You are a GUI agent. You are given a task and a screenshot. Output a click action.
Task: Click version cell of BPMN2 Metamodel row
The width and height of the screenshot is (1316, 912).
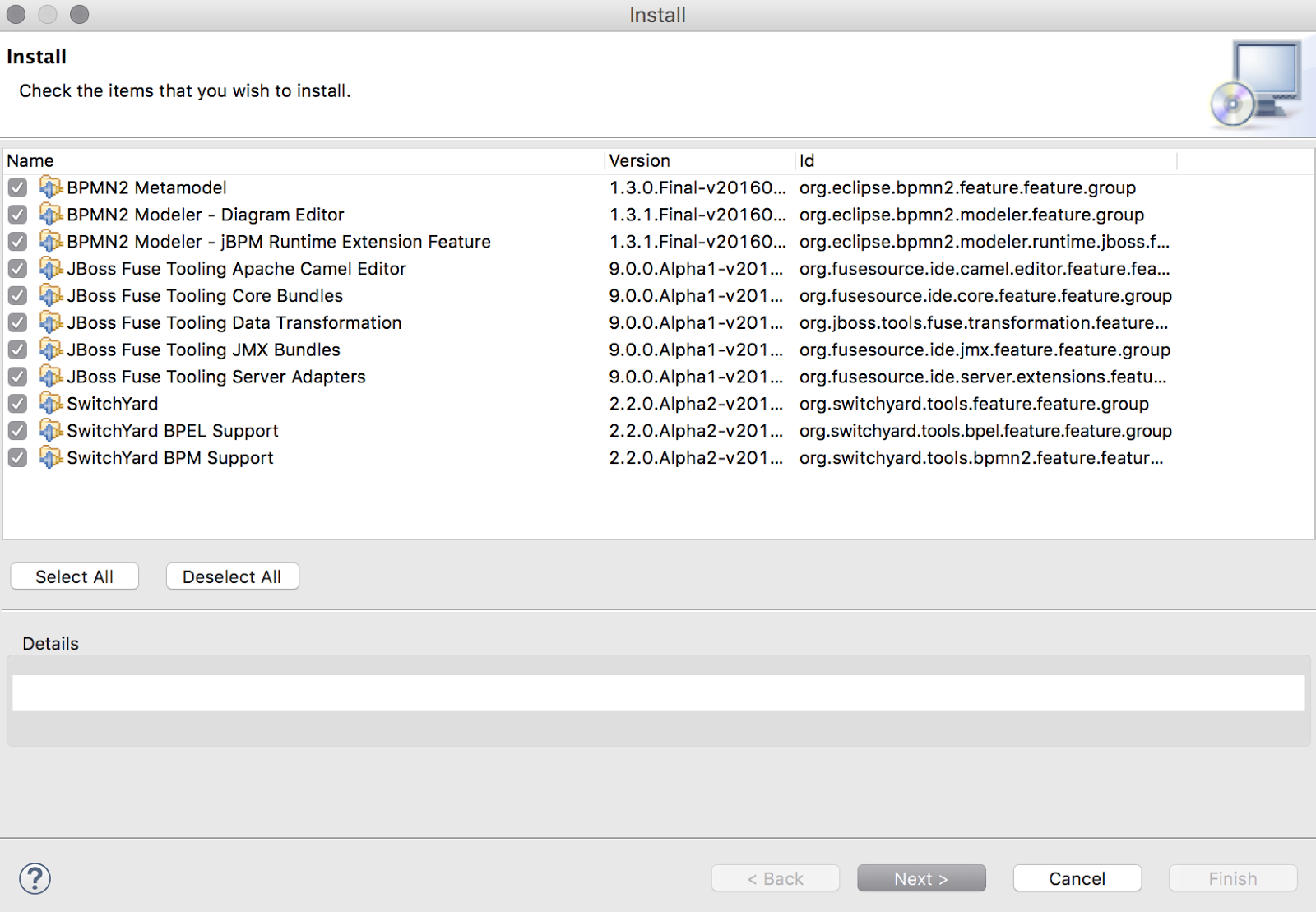tap(697, 187)
